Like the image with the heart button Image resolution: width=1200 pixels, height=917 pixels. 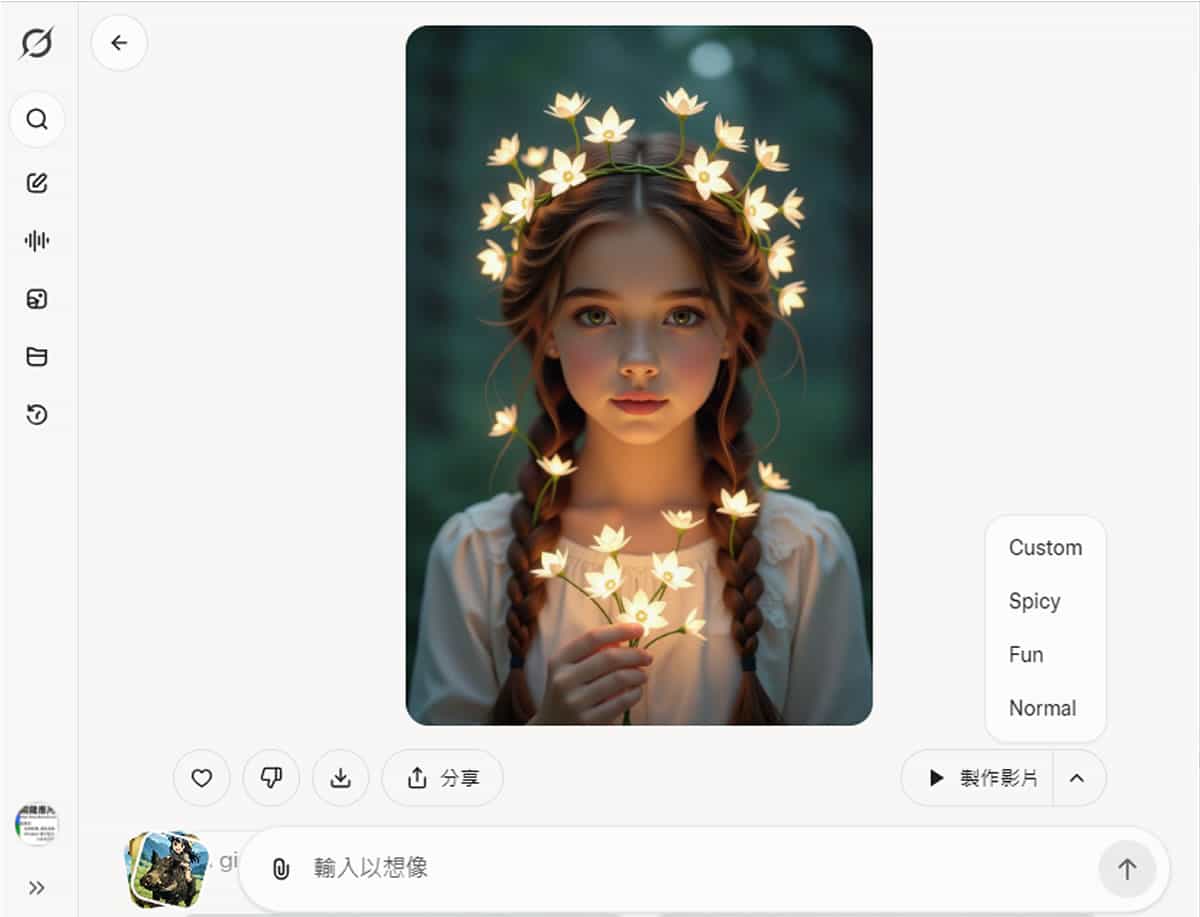[202, 778]
